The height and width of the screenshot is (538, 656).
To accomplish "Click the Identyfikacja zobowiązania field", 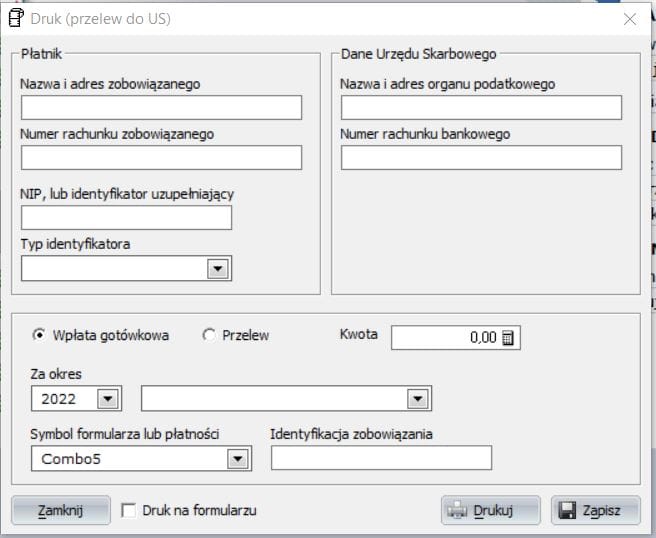I will pyautogui.click(x=381, y=458).
